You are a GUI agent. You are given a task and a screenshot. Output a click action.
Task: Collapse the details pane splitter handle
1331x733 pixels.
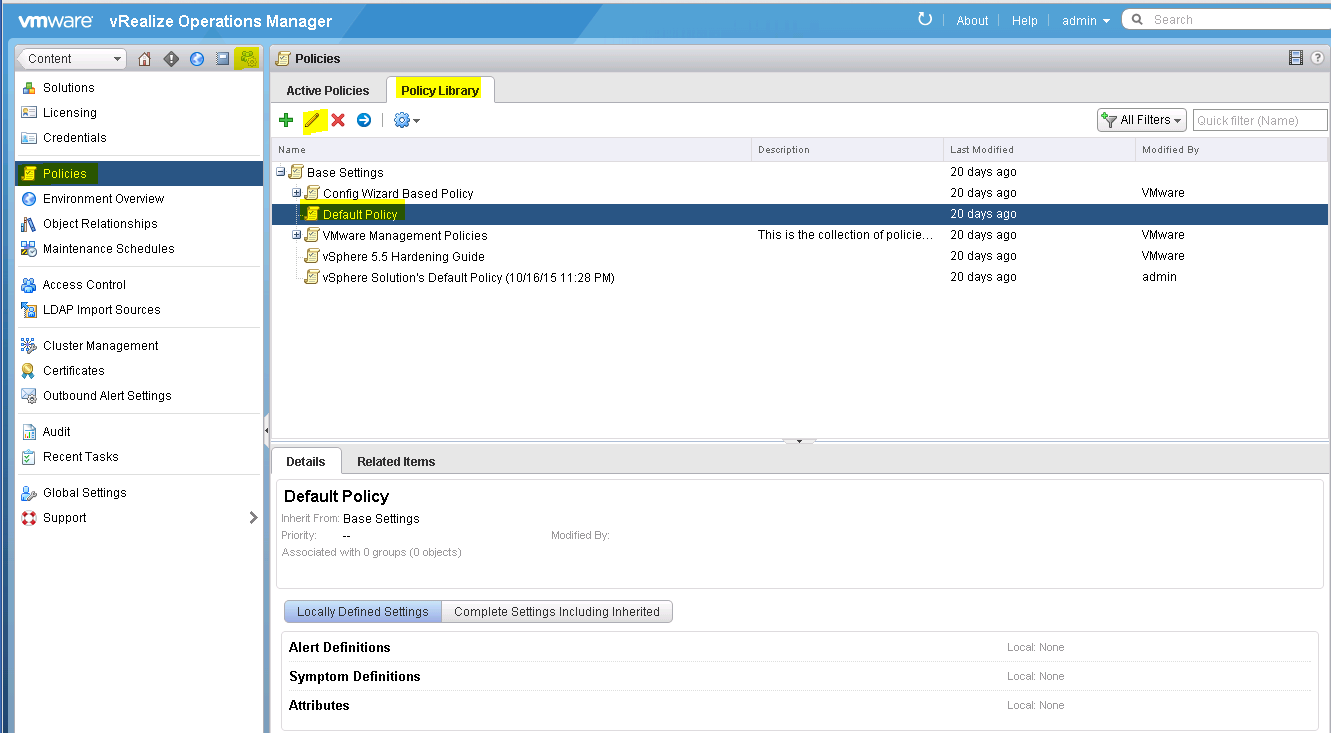(x=799, y=441)
